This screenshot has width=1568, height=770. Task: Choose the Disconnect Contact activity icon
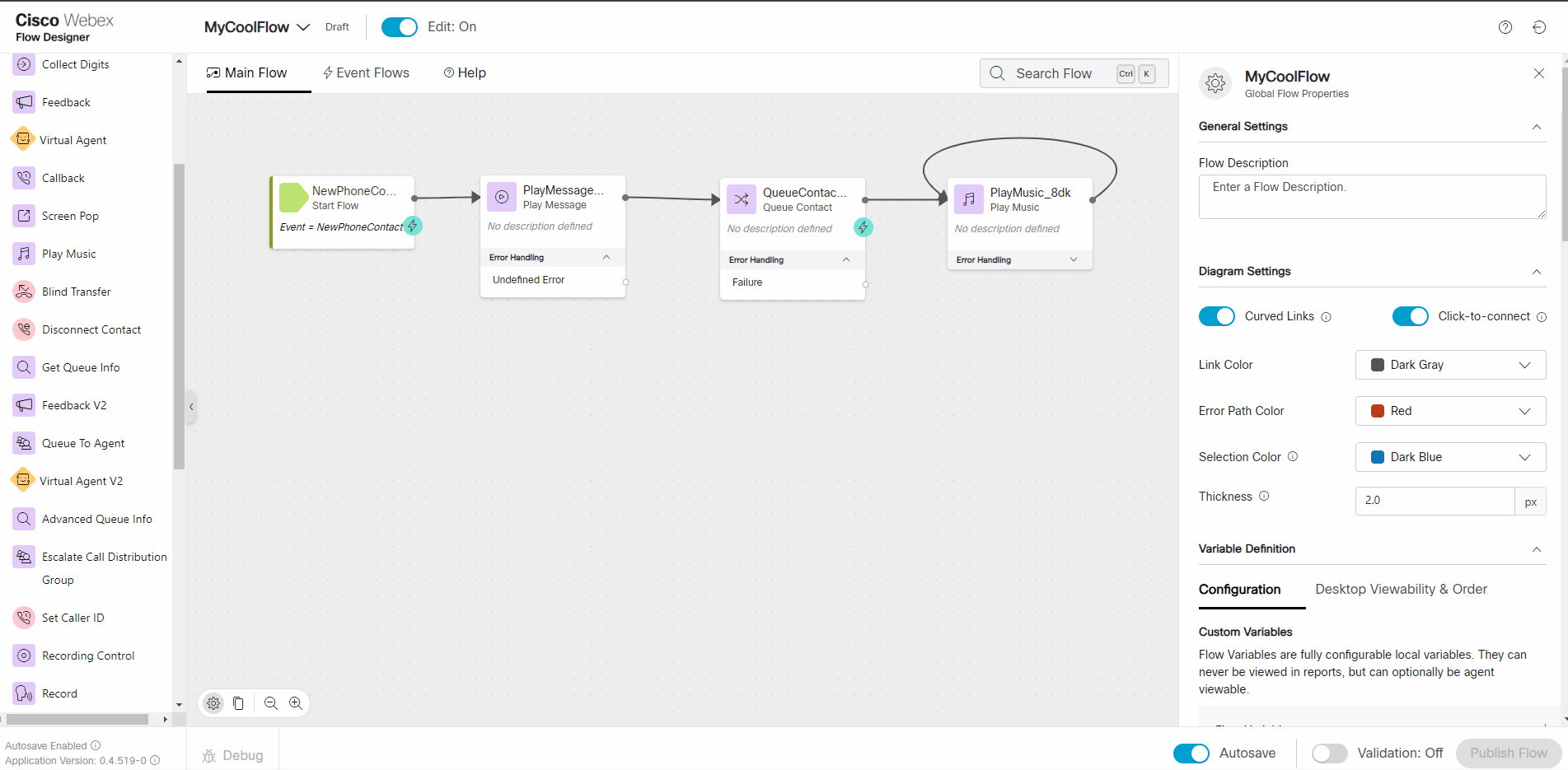coord(24,329)
